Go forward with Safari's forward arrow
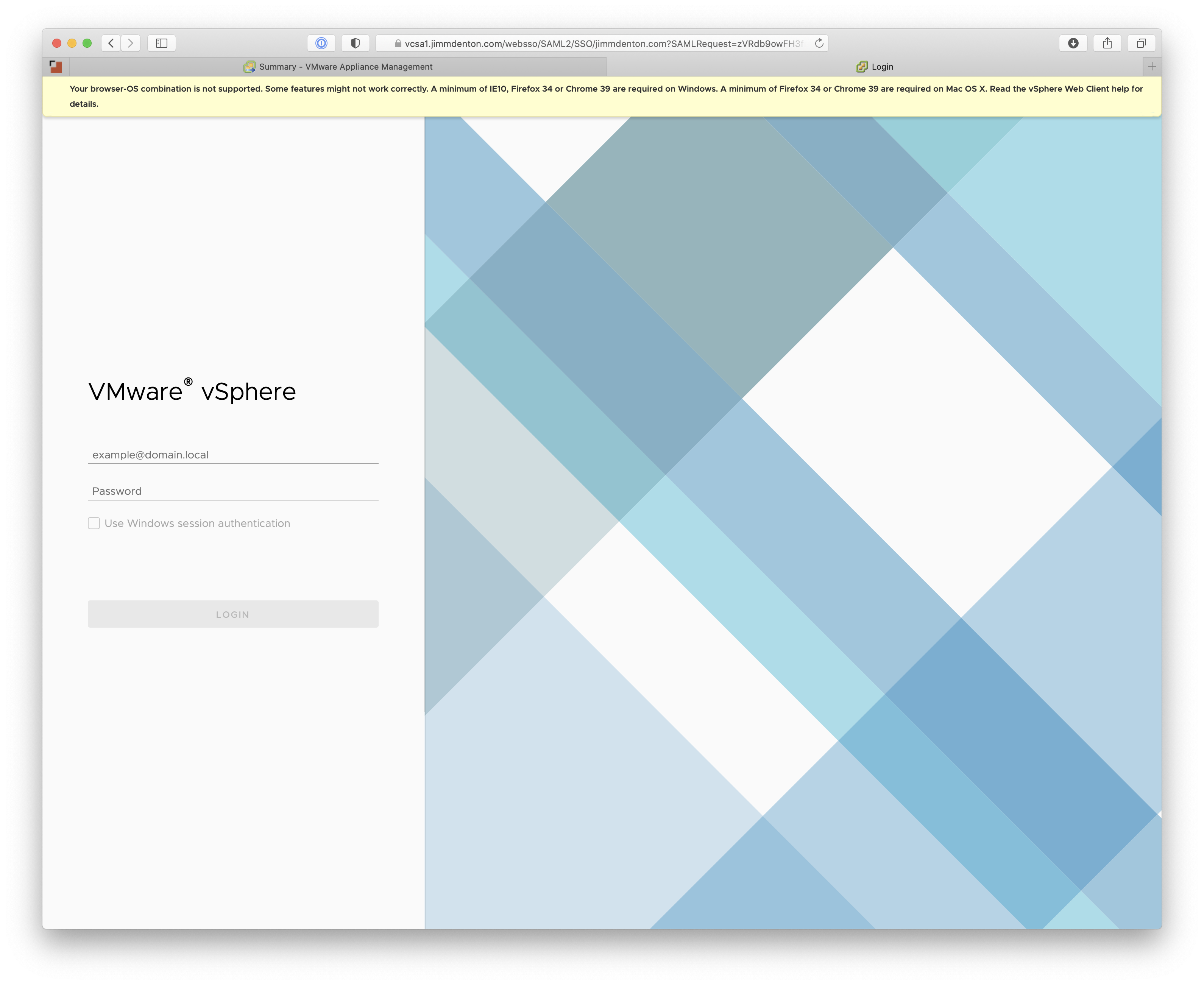The height and width of the screenshot is (985, 1204). (x=131, y=43)
